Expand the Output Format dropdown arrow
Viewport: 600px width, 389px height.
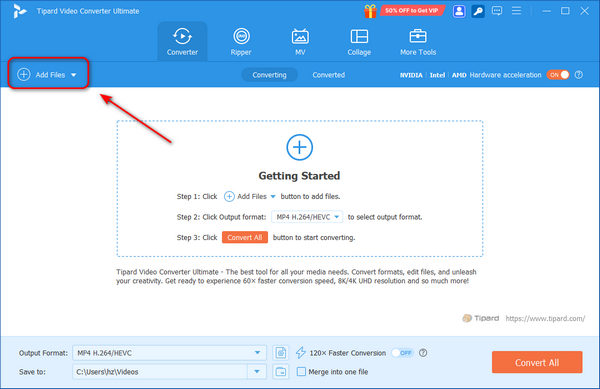(258, 353)
